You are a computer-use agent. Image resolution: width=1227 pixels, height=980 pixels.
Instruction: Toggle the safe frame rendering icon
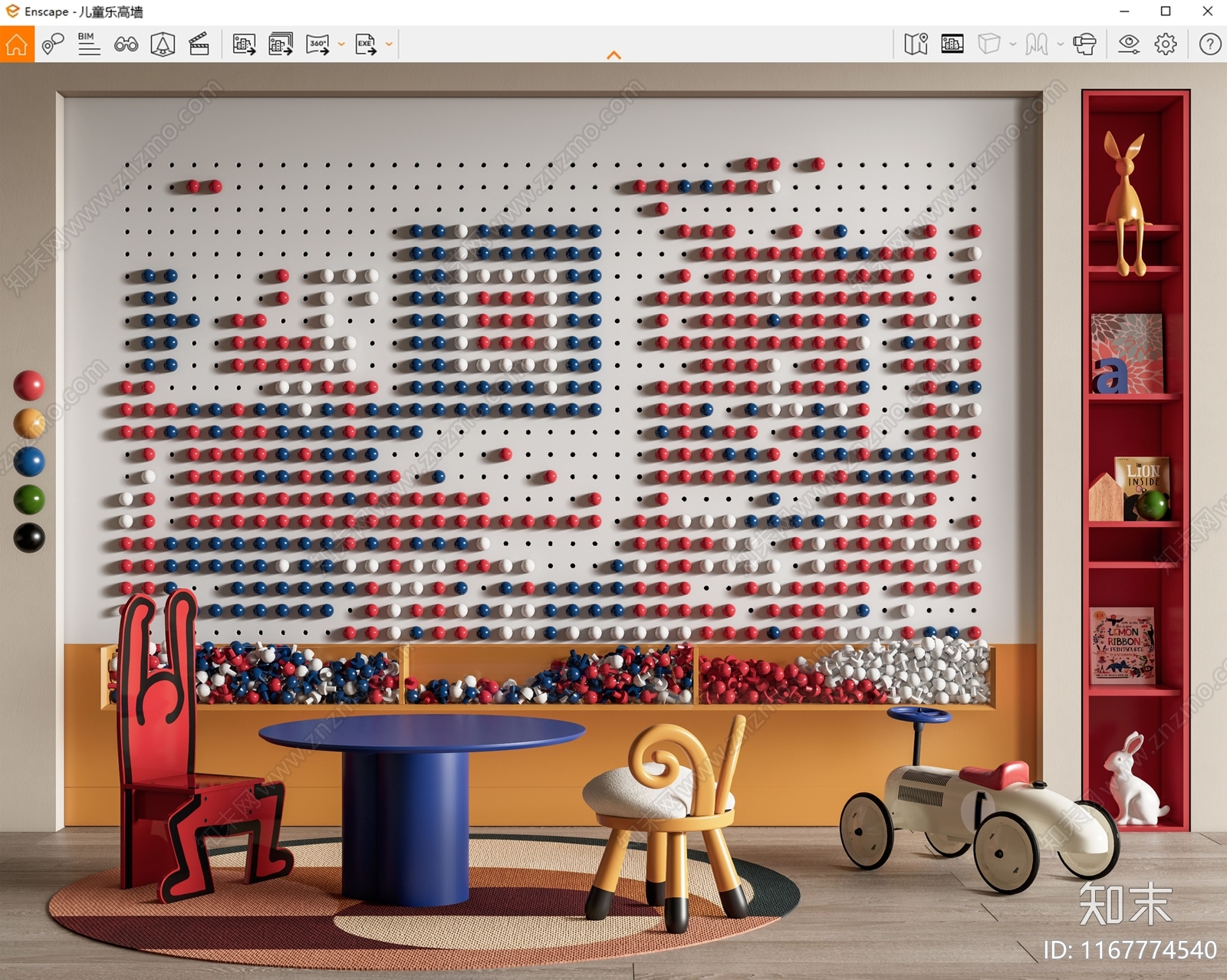(x=952, y=44)
